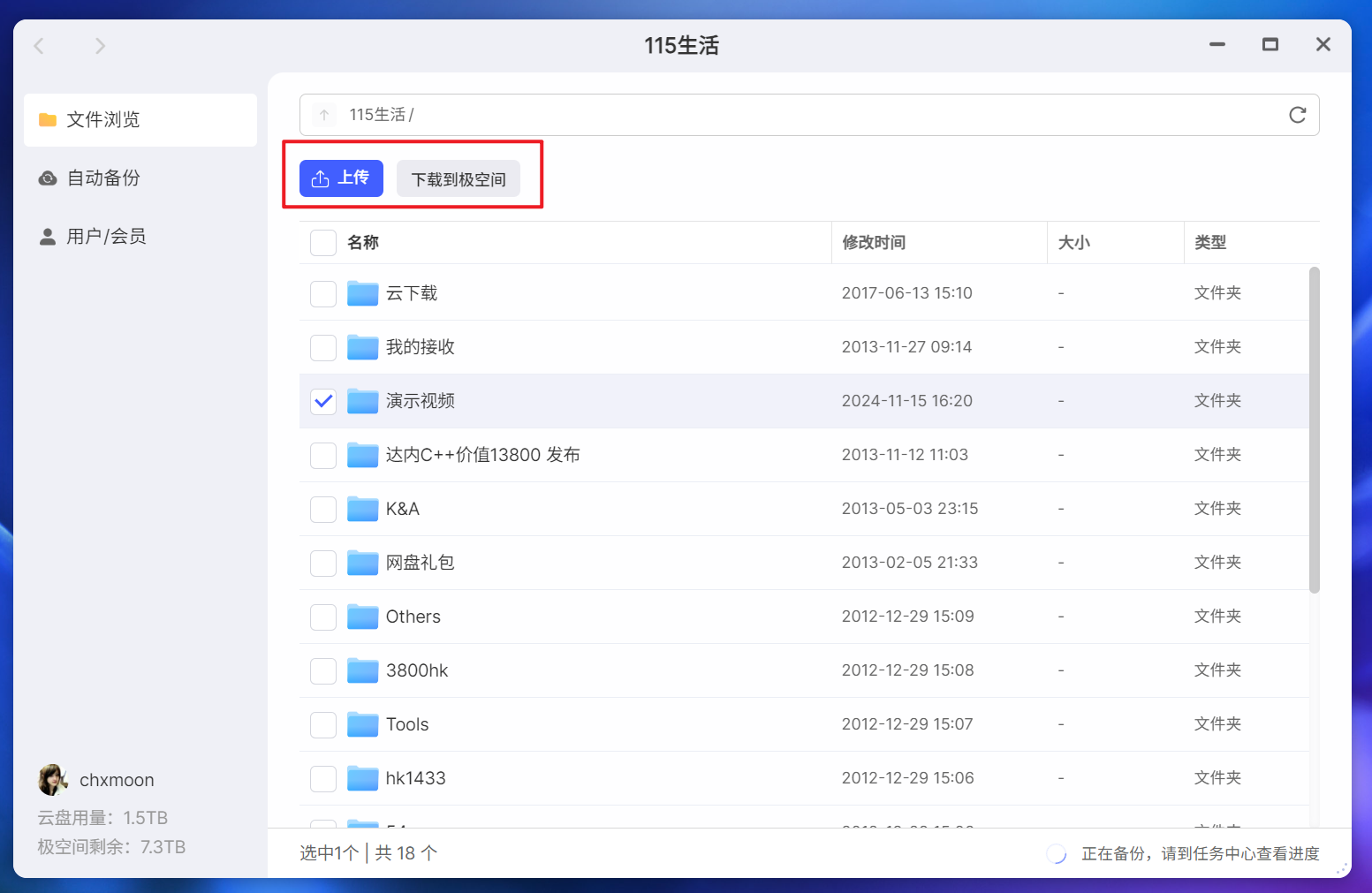Click the date 2024-11-15 16:20
Viewport: 1372px width, 893px height.
point(907,401)
